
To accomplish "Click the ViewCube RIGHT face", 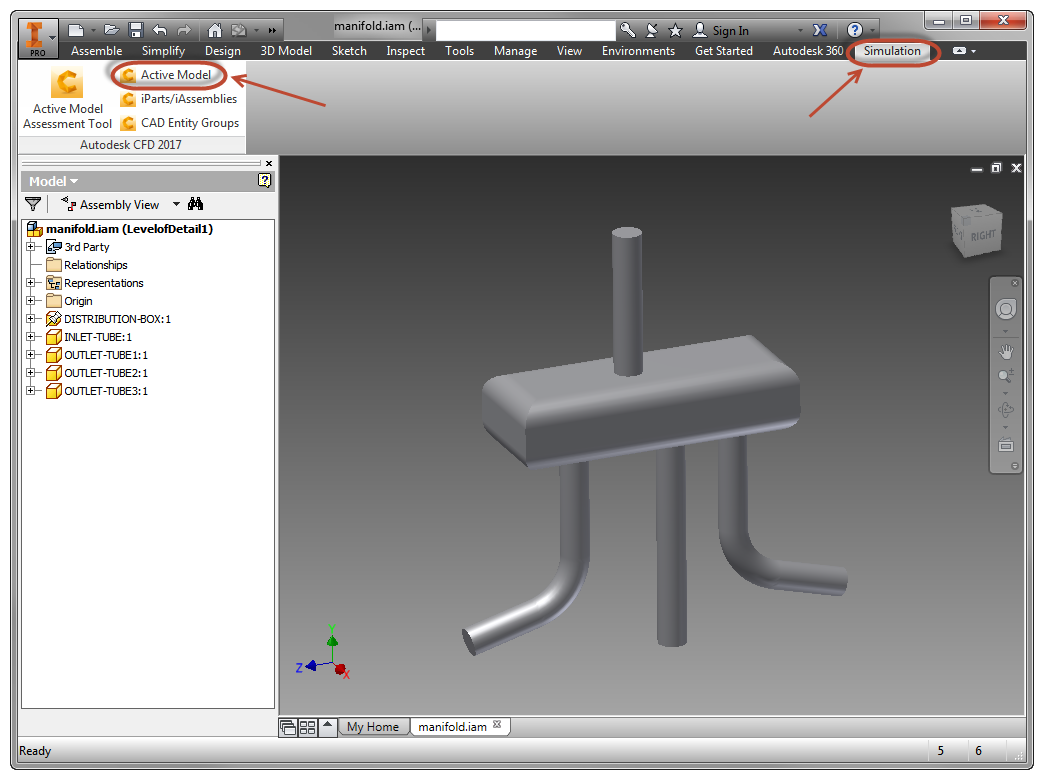I will (x=981, y=236).
